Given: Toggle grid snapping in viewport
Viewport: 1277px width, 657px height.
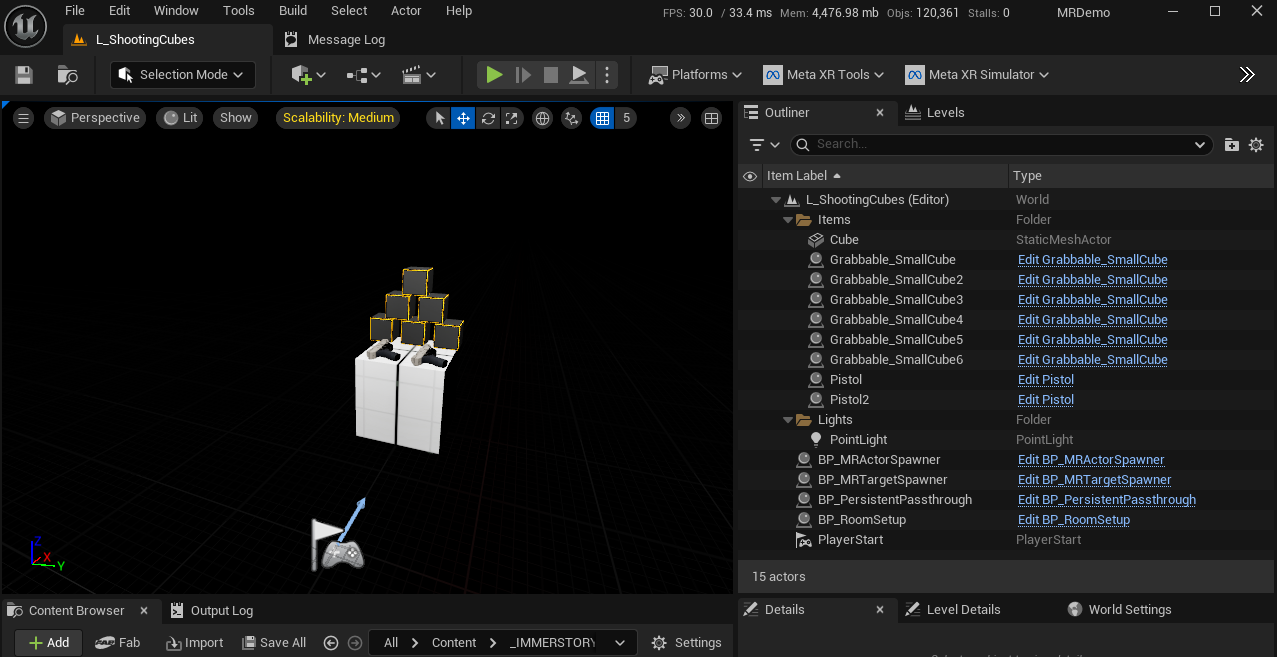Looking at the screenshot, I should pyautogui.click(x=602, y=118).
